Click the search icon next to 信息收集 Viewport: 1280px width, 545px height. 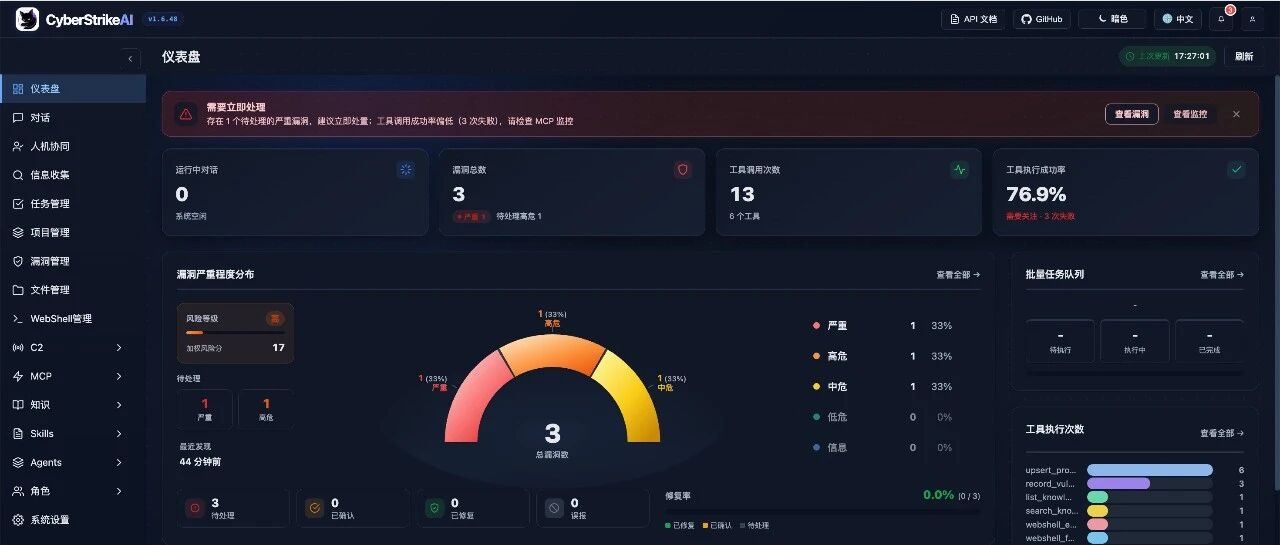18,175
